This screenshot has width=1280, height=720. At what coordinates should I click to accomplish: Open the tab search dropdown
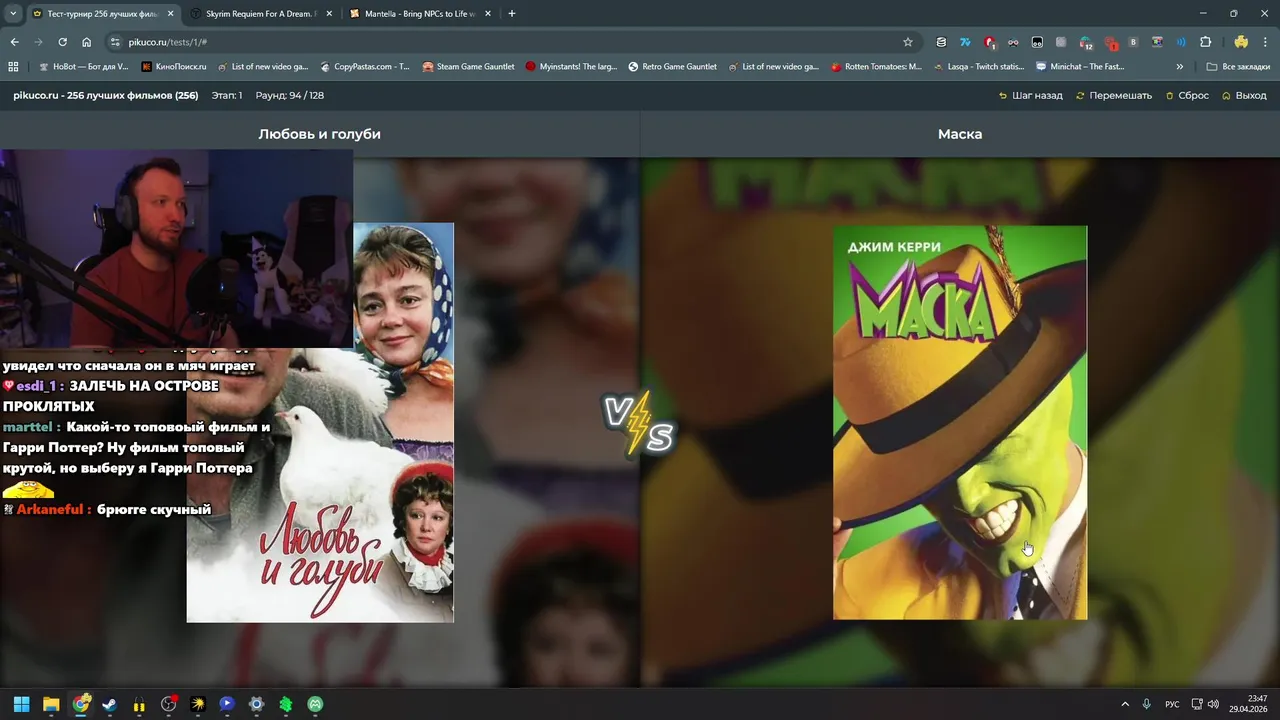tap(13, 14)
